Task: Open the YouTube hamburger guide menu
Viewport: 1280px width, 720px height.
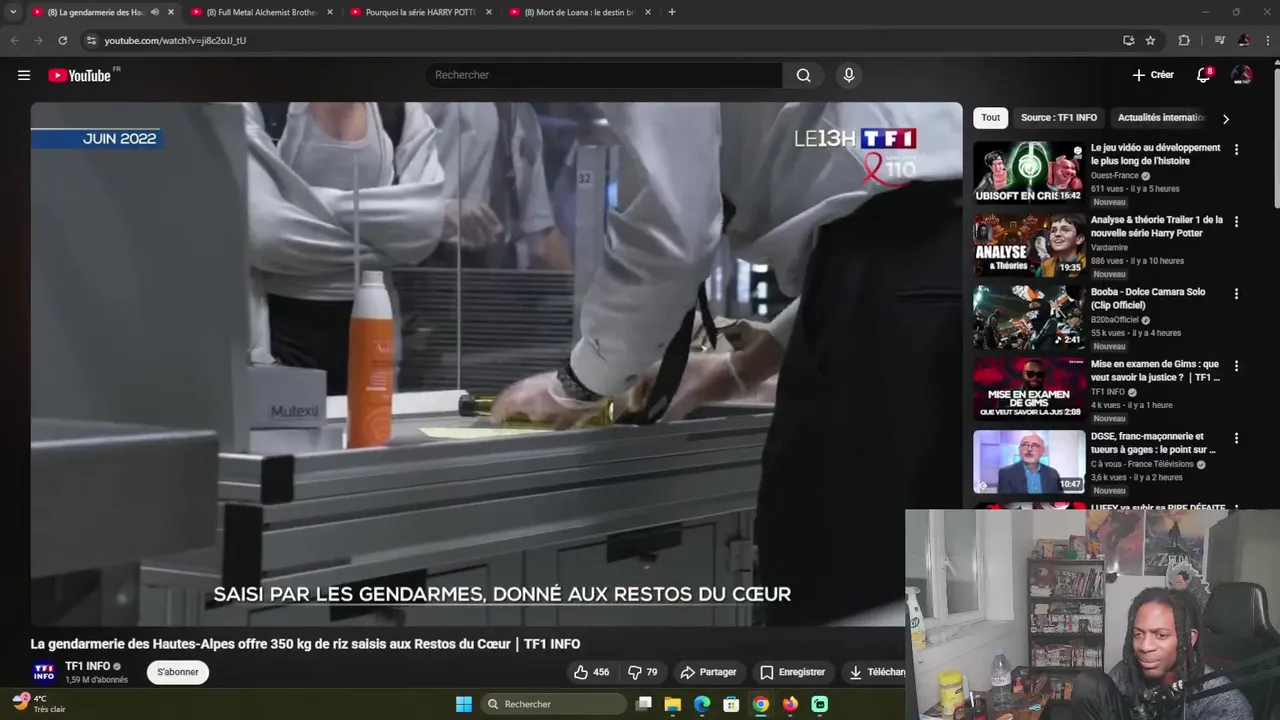Action: click(x=24, y=75)
